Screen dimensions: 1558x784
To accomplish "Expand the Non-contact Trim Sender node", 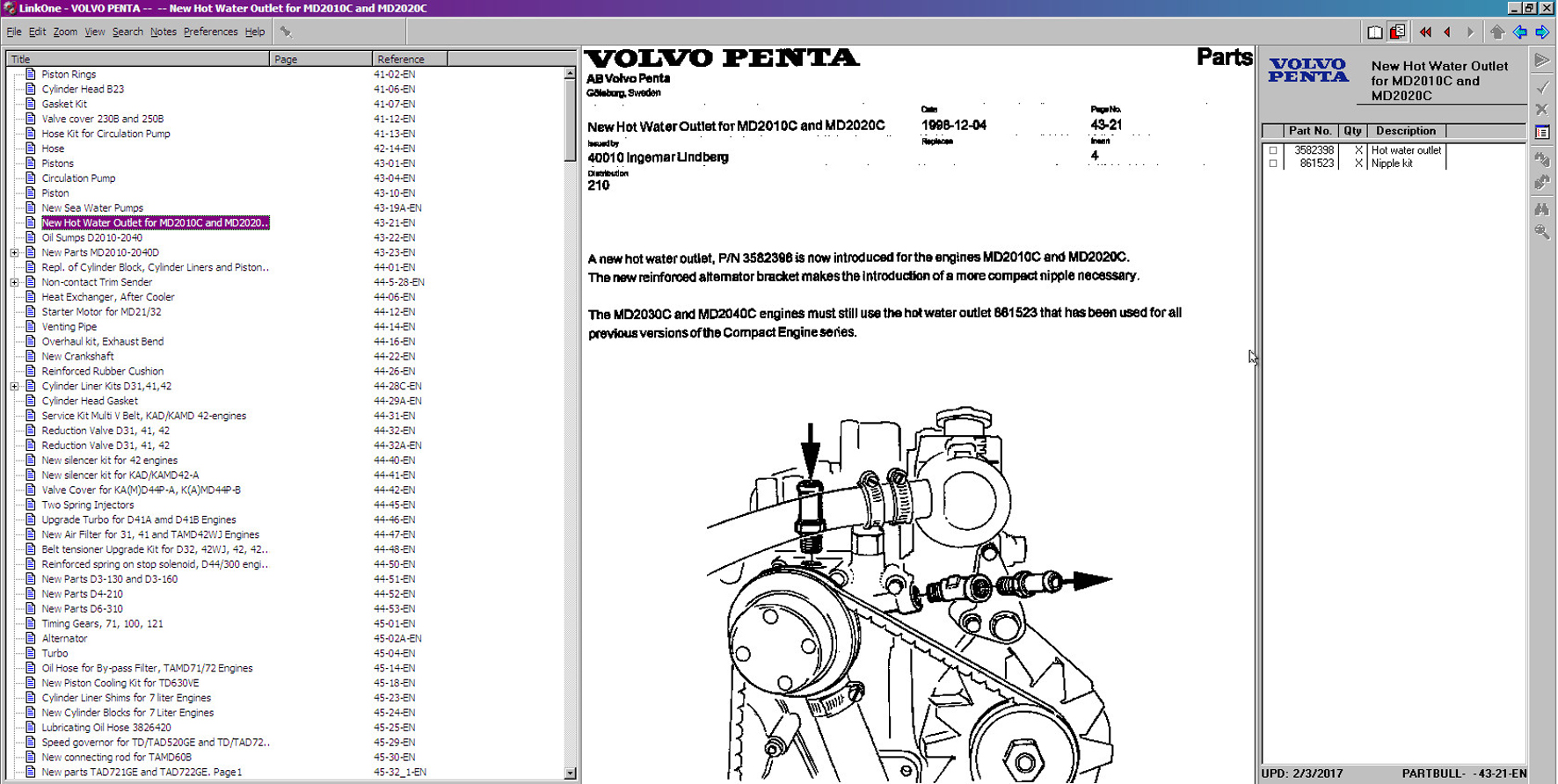I will [x=15, y=282].
